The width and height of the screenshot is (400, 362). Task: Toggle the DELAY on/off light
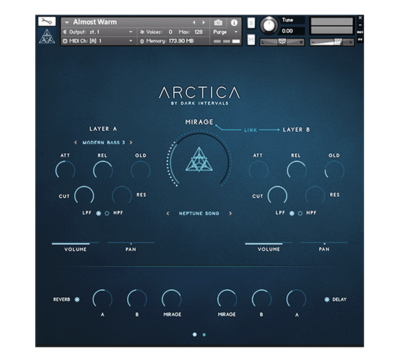[327, 299]
